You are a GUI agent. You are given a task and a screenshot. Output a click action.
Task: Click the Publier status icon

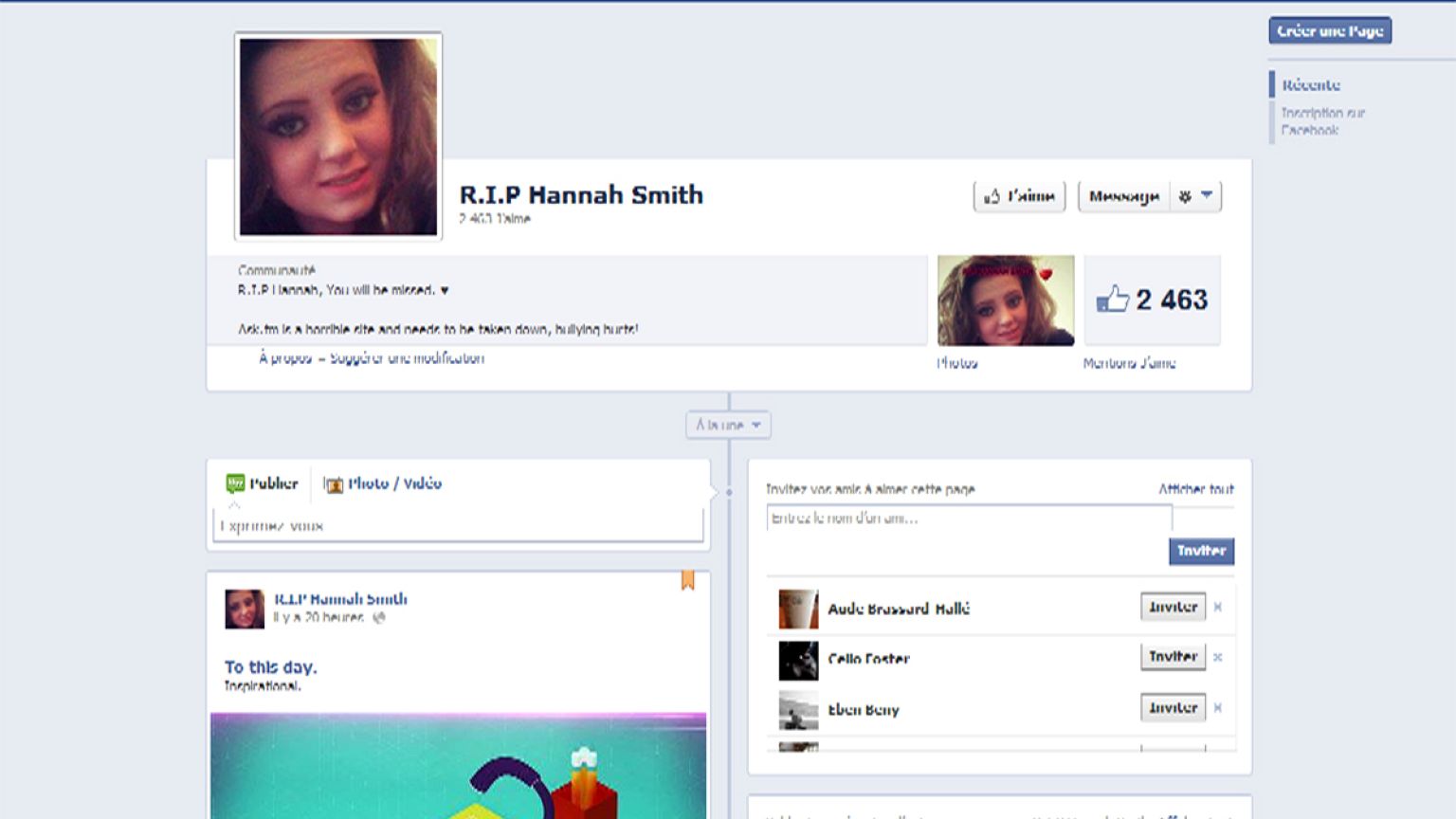[x=235, y=483]
